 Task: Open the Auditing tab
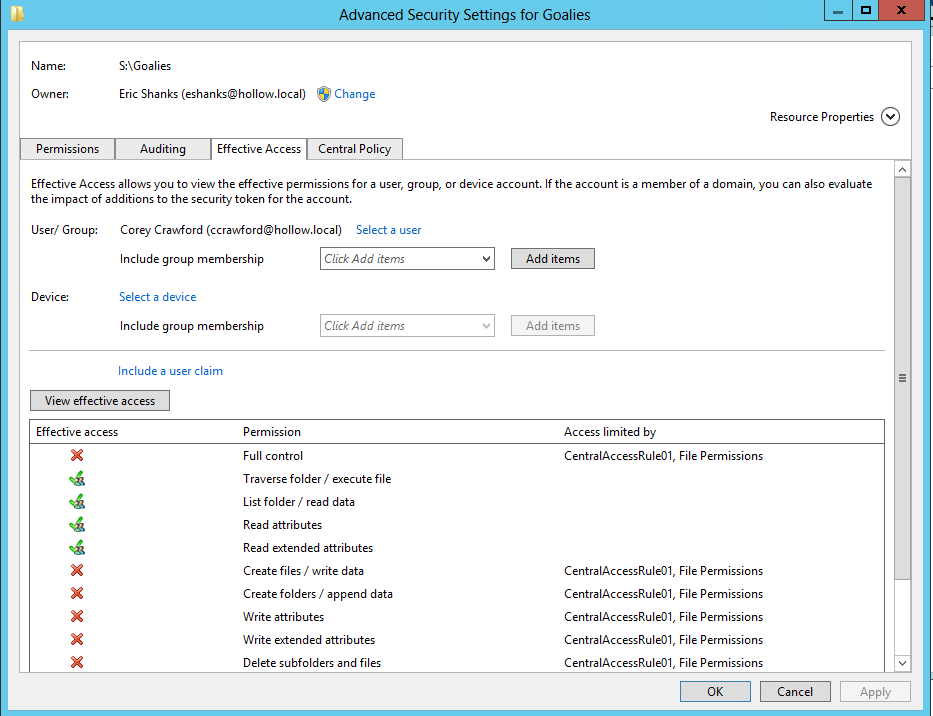pos(162,149)
